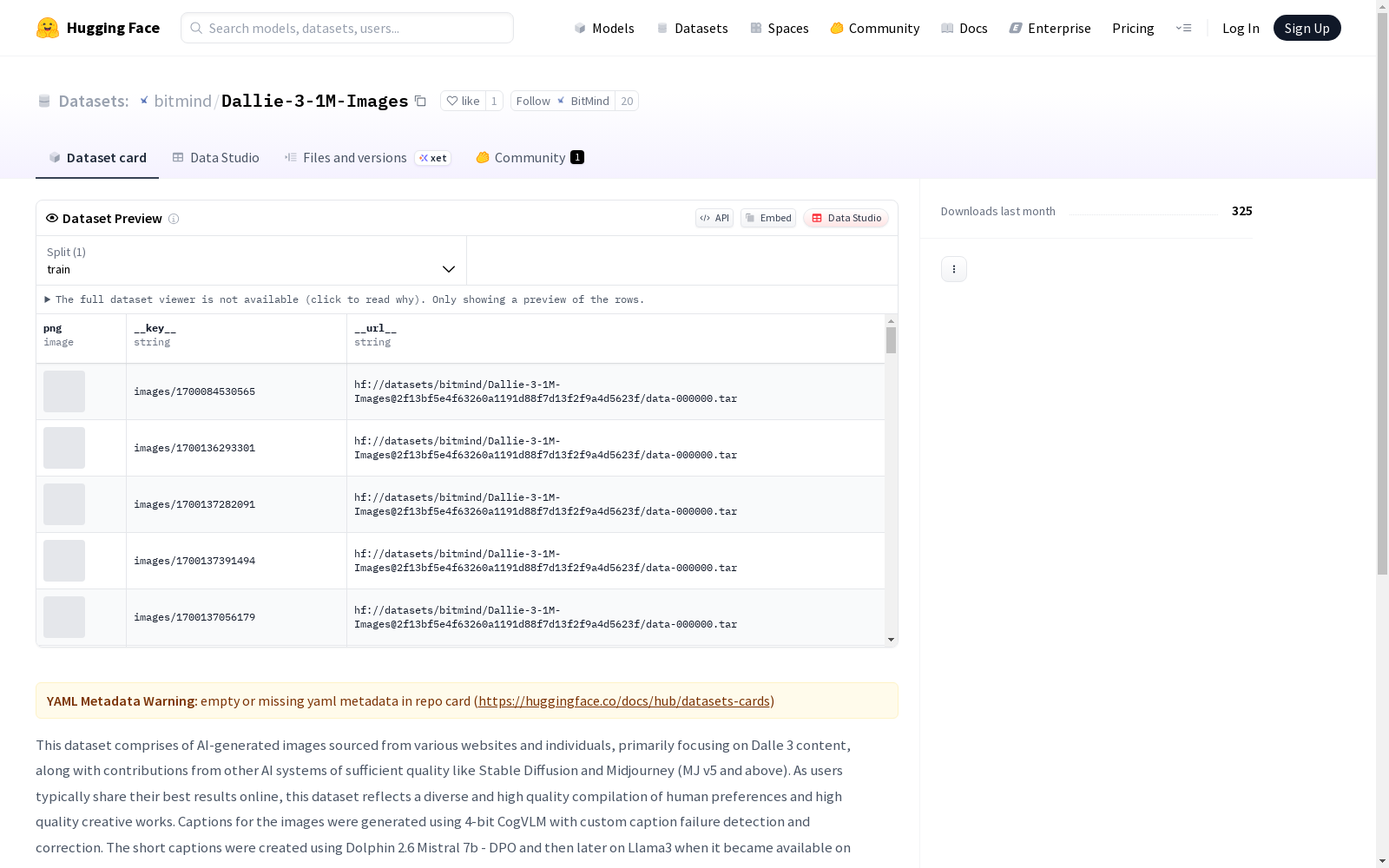Click Log In
This screenshot has height=868, width=1389.
(1241, 28)
